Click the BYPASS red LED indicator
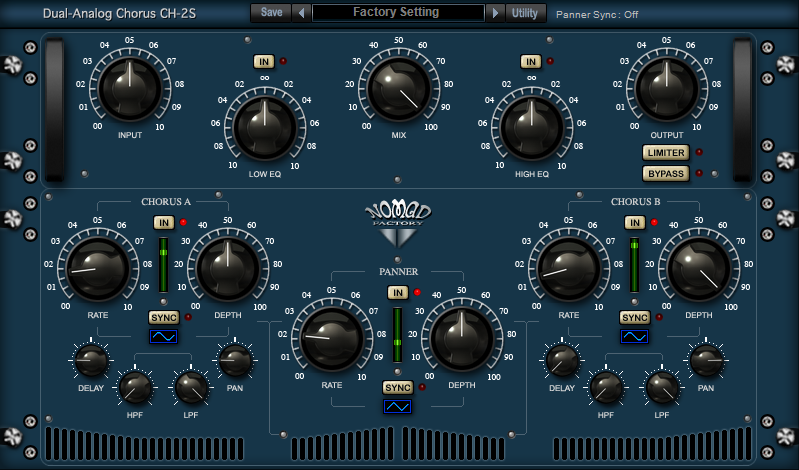 coord(699,173)
